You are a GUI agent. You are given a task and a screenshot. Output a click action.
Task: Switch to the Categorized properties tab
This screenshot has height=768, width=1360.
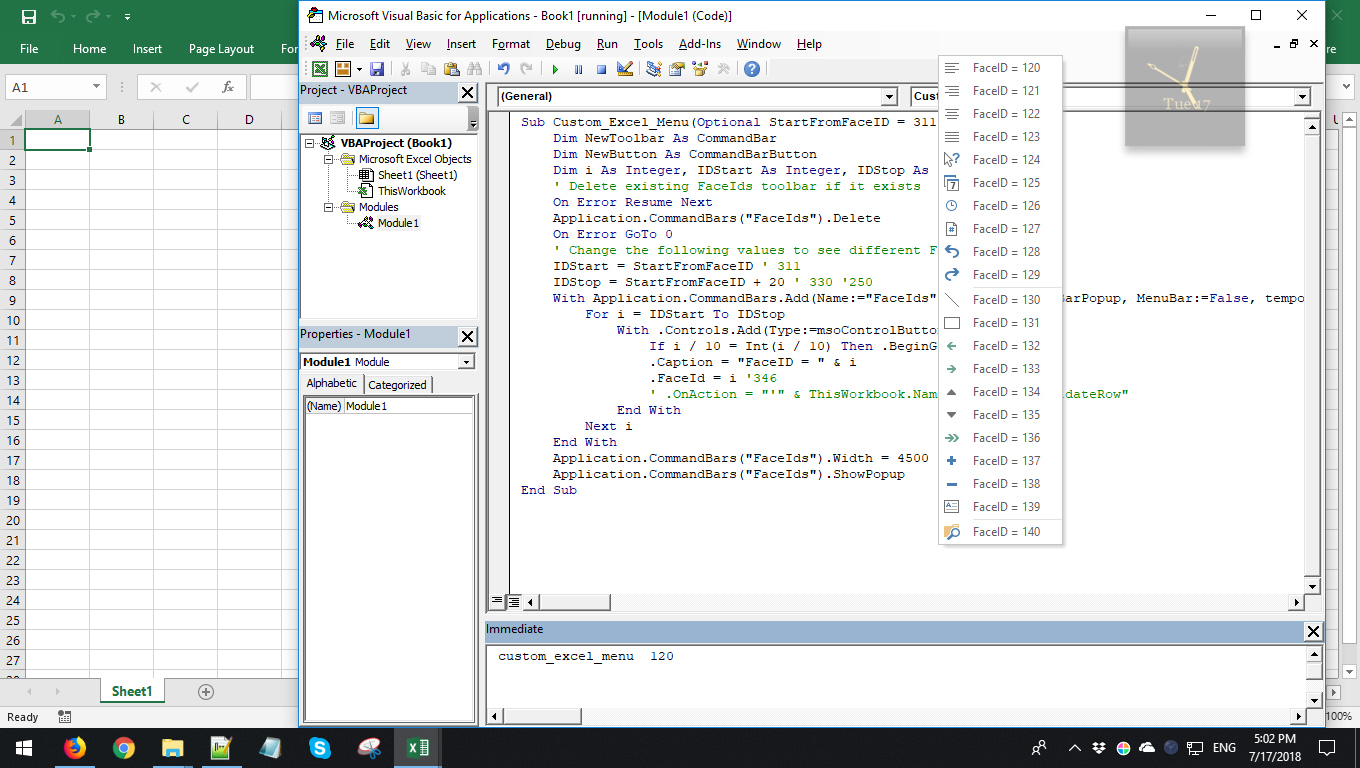coord(397,384)
